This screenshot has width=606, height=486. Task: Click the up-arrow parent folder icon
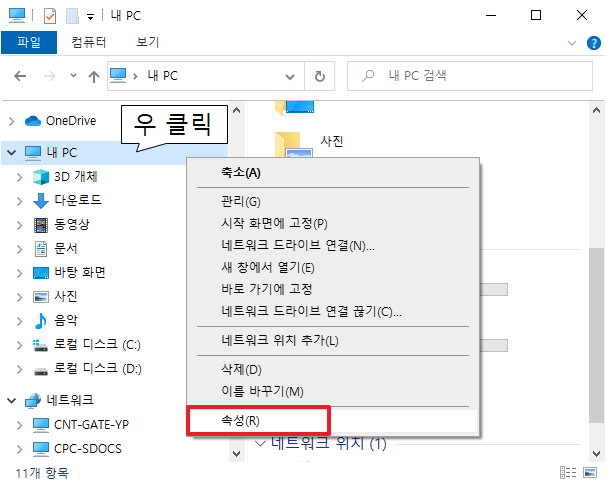coord(93,76)
